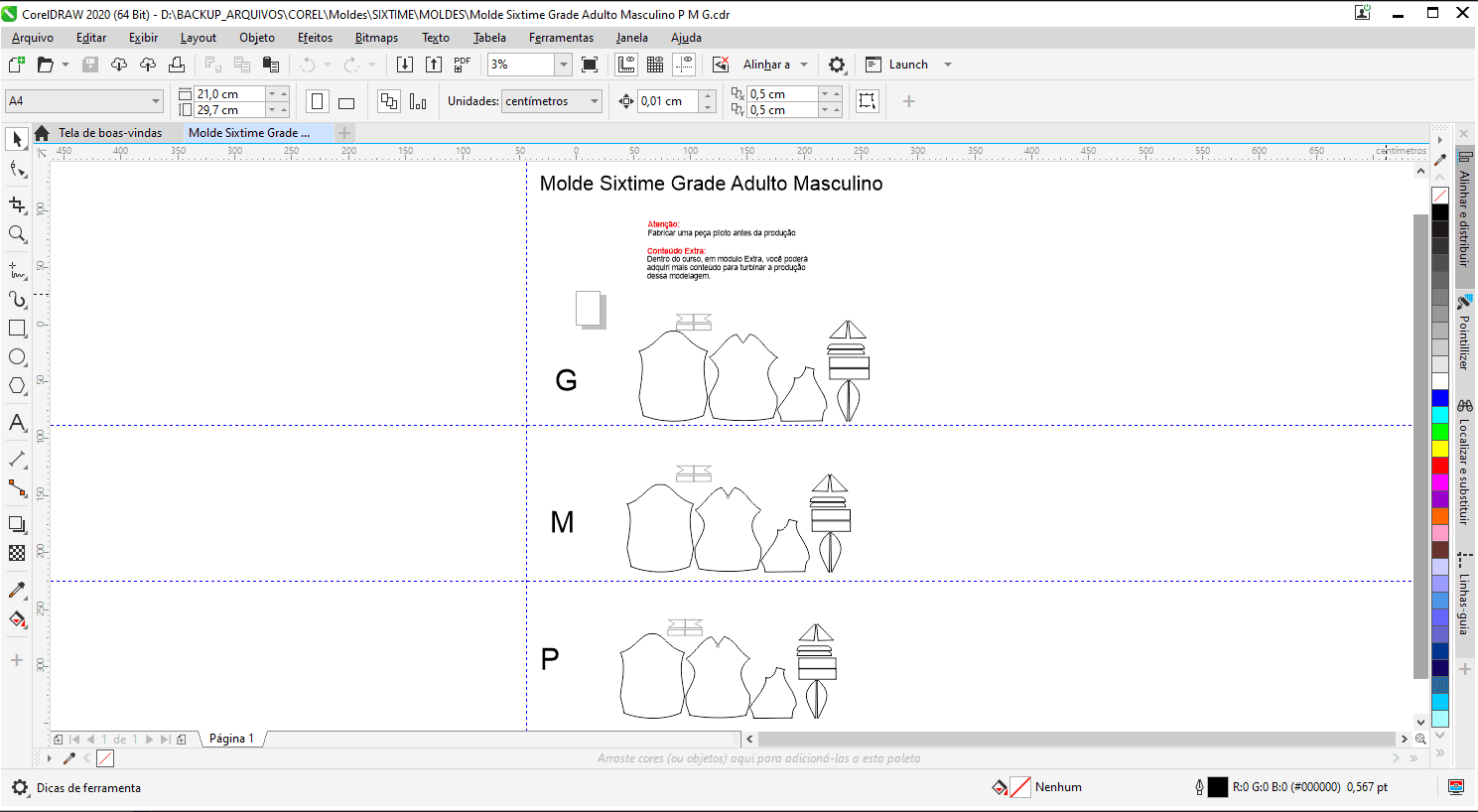Open the Objeto menu
The width and height of the screenshot is (1478, 812).
[257, 38]
